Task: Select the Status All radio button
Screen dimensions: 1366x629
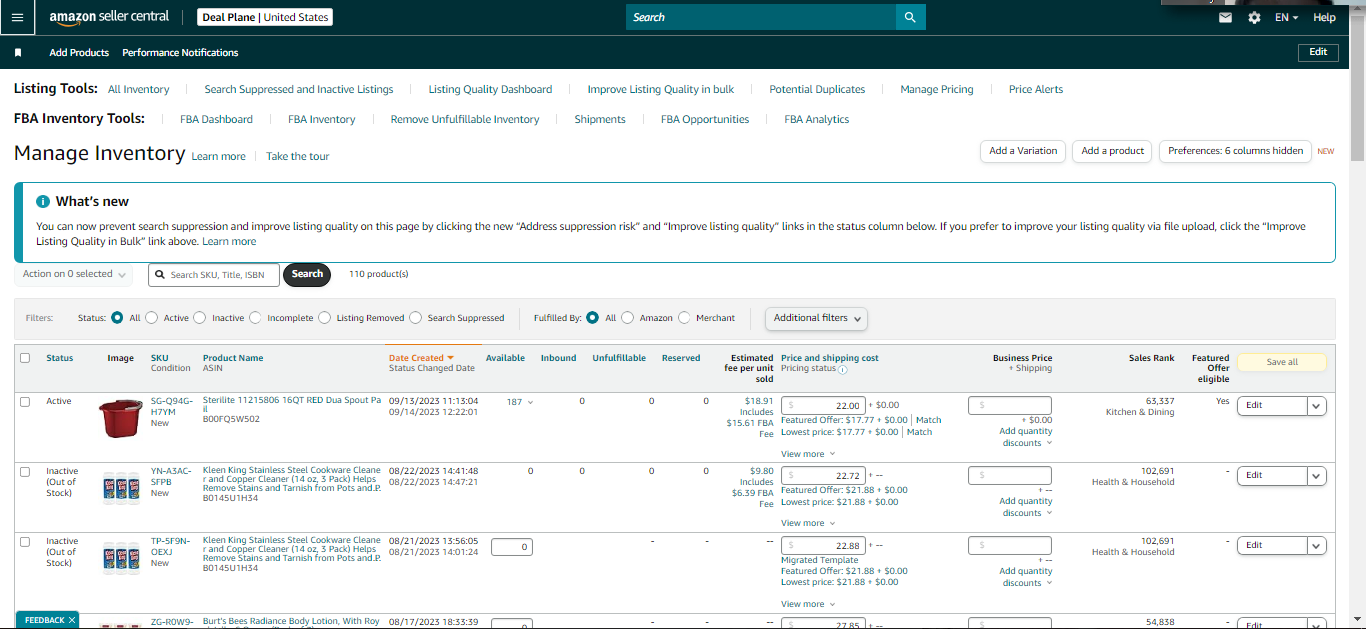Action: [117, 318]
